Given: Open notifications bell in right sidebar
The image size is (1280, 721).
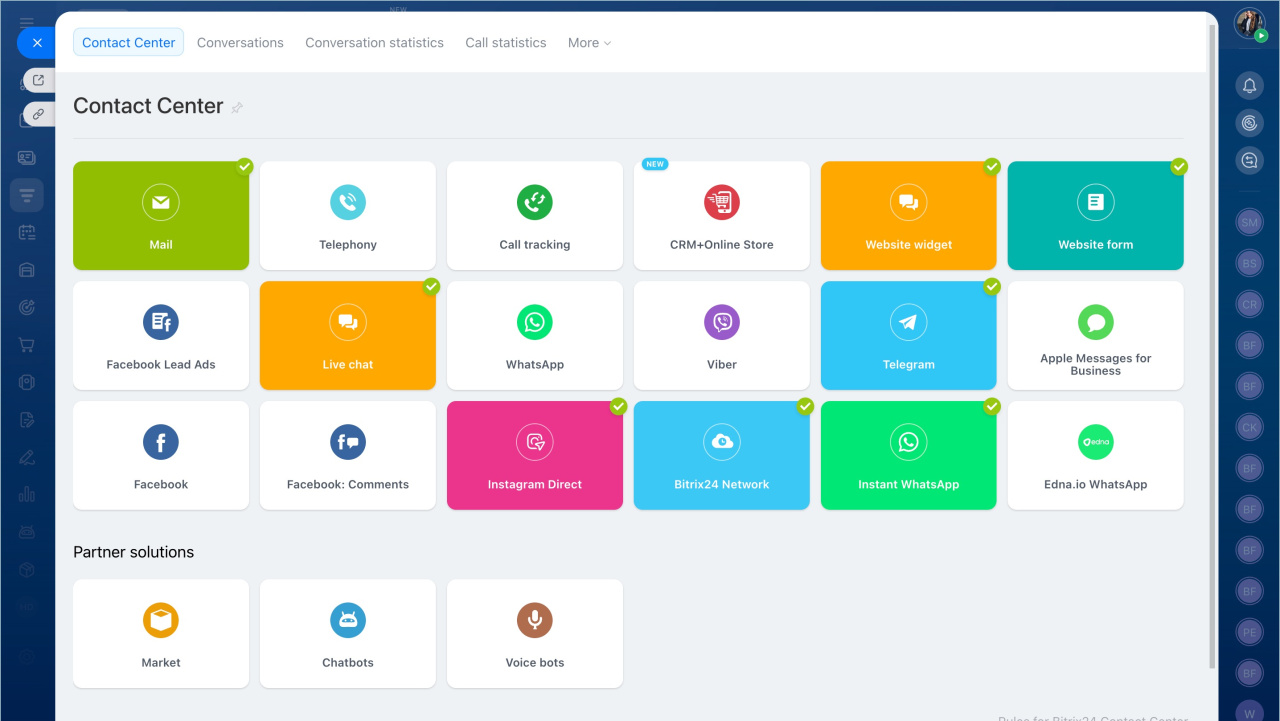Looking at the screenshot, I should click(x=1249, y=86).
